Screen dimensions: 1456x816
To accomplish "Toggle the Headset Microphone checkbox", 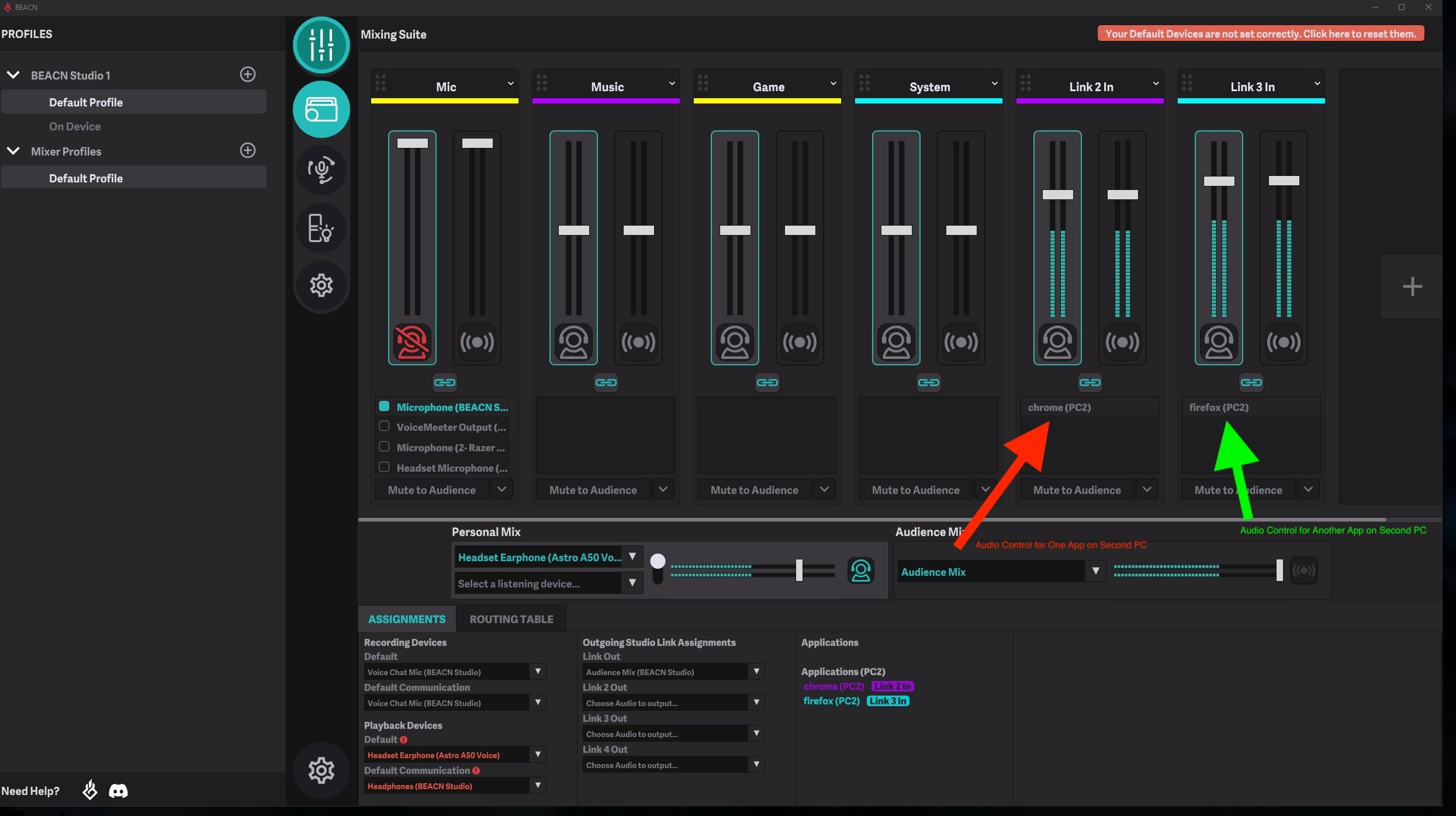I will [x=384, y=467].
